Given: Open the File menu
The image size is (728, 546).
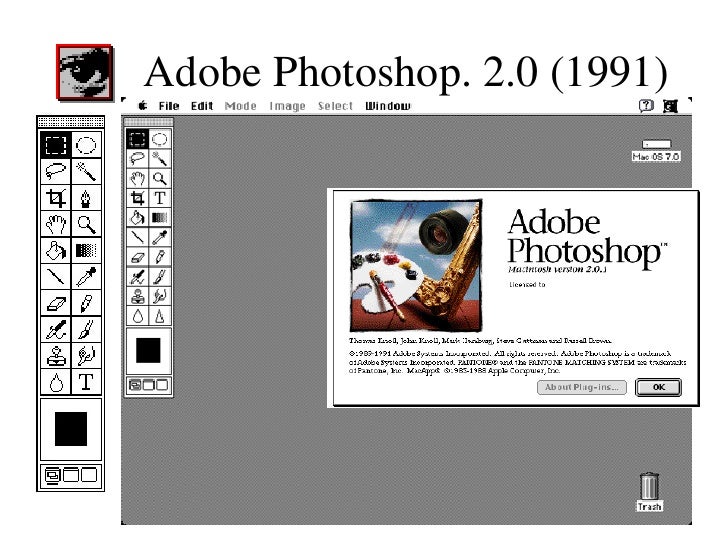Looking at the screenshot, I should (x=169, y=106).
